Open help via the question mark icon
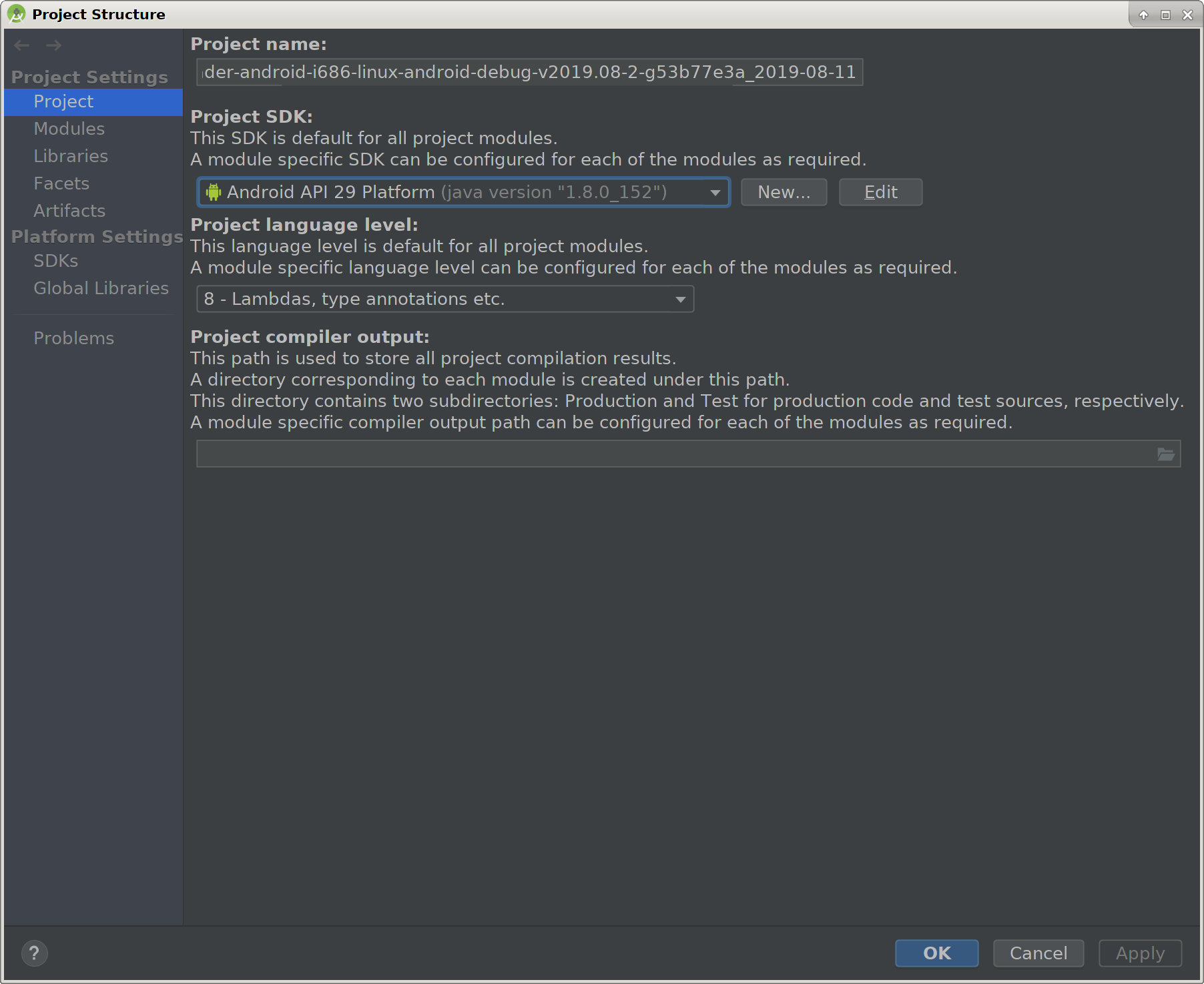 [34, 953]
